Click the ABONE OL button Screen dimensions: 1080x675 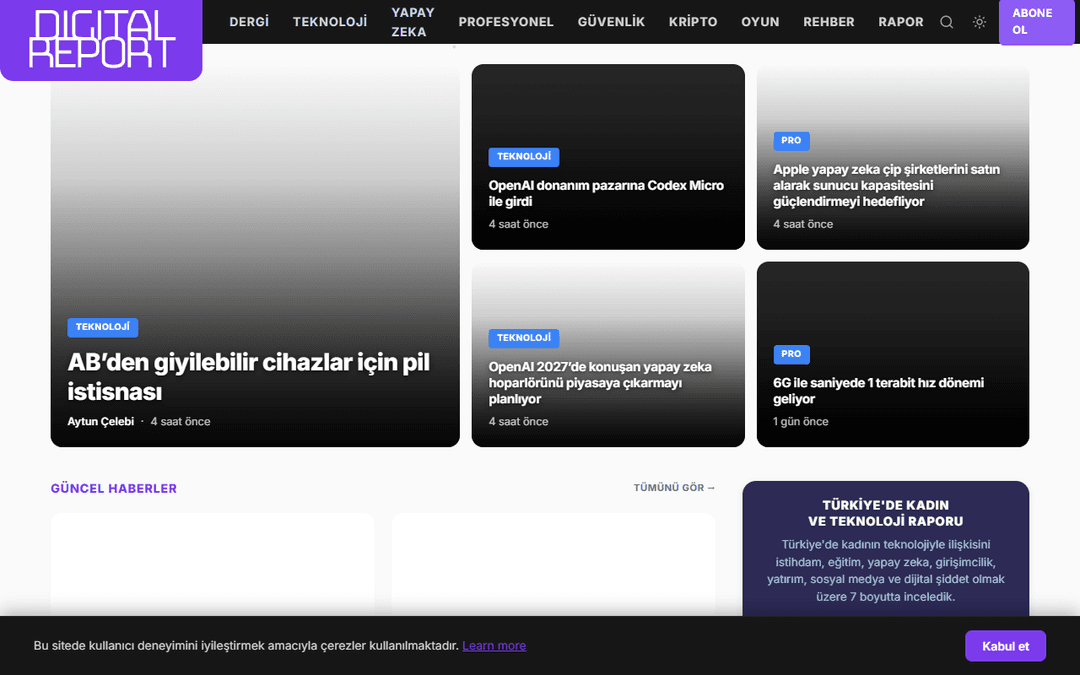tap(1036, 22)
